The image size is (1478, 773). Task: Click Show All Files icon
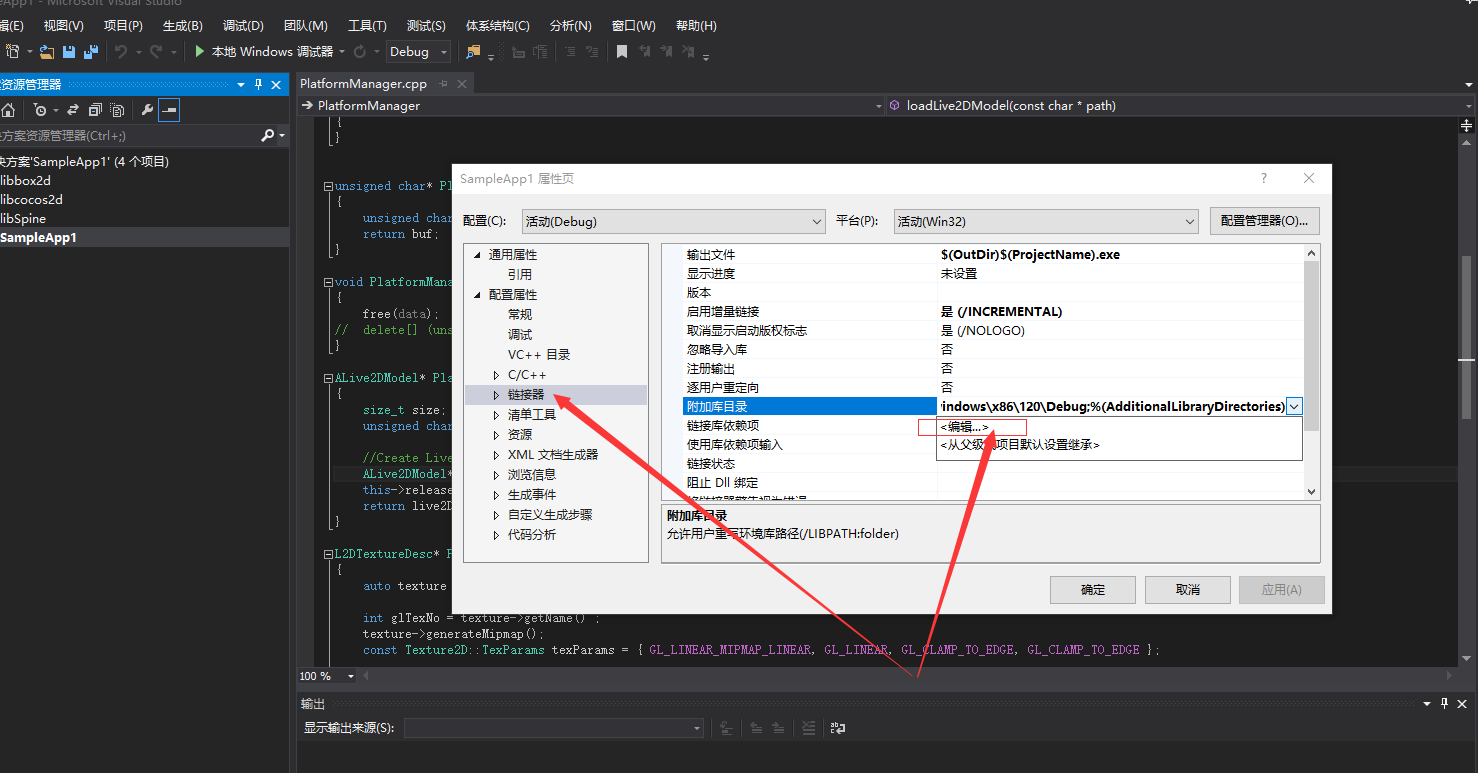click(117, 110)
